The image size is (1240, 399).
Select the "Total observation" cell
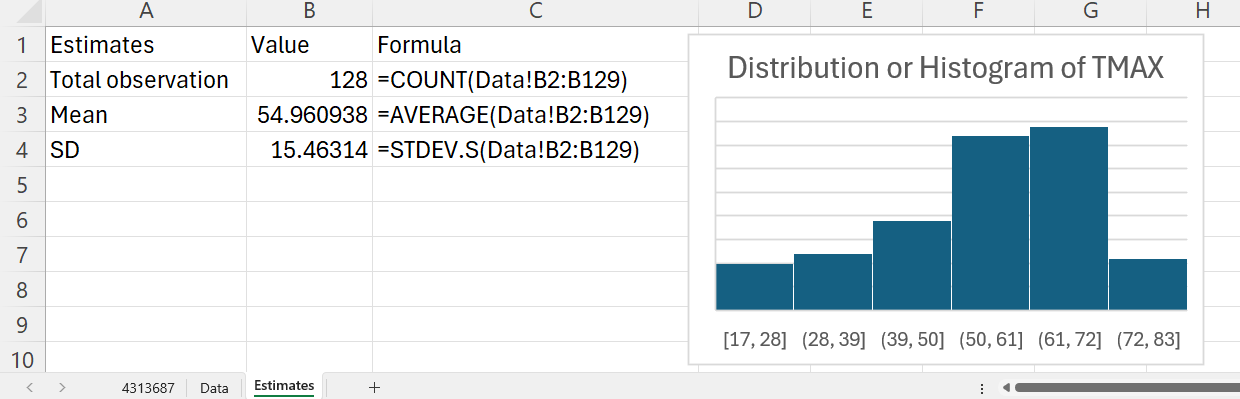(x=146, y=80)
